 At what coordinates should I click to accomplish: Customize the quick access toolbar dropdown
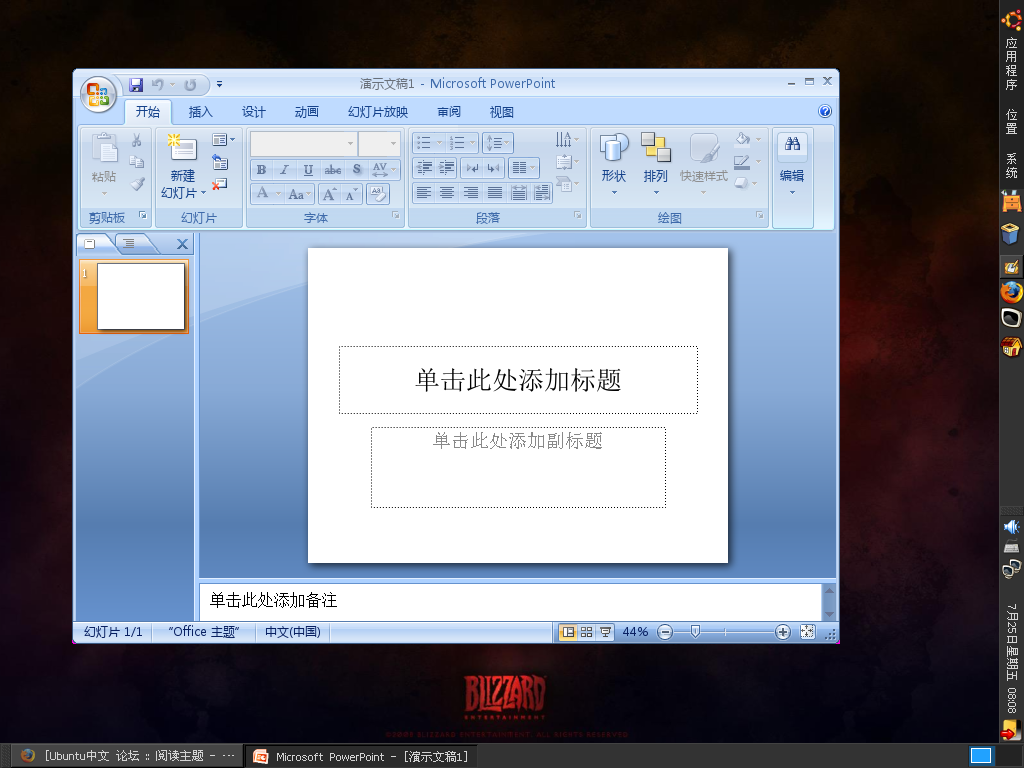tap(219, 84)
